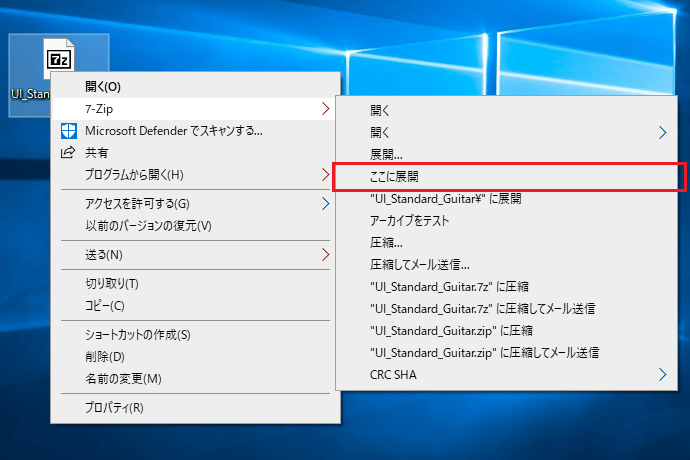
Task: Select "UI_Standard_Guitar.7z" に圧縮してメール送信
Action: 506,309
